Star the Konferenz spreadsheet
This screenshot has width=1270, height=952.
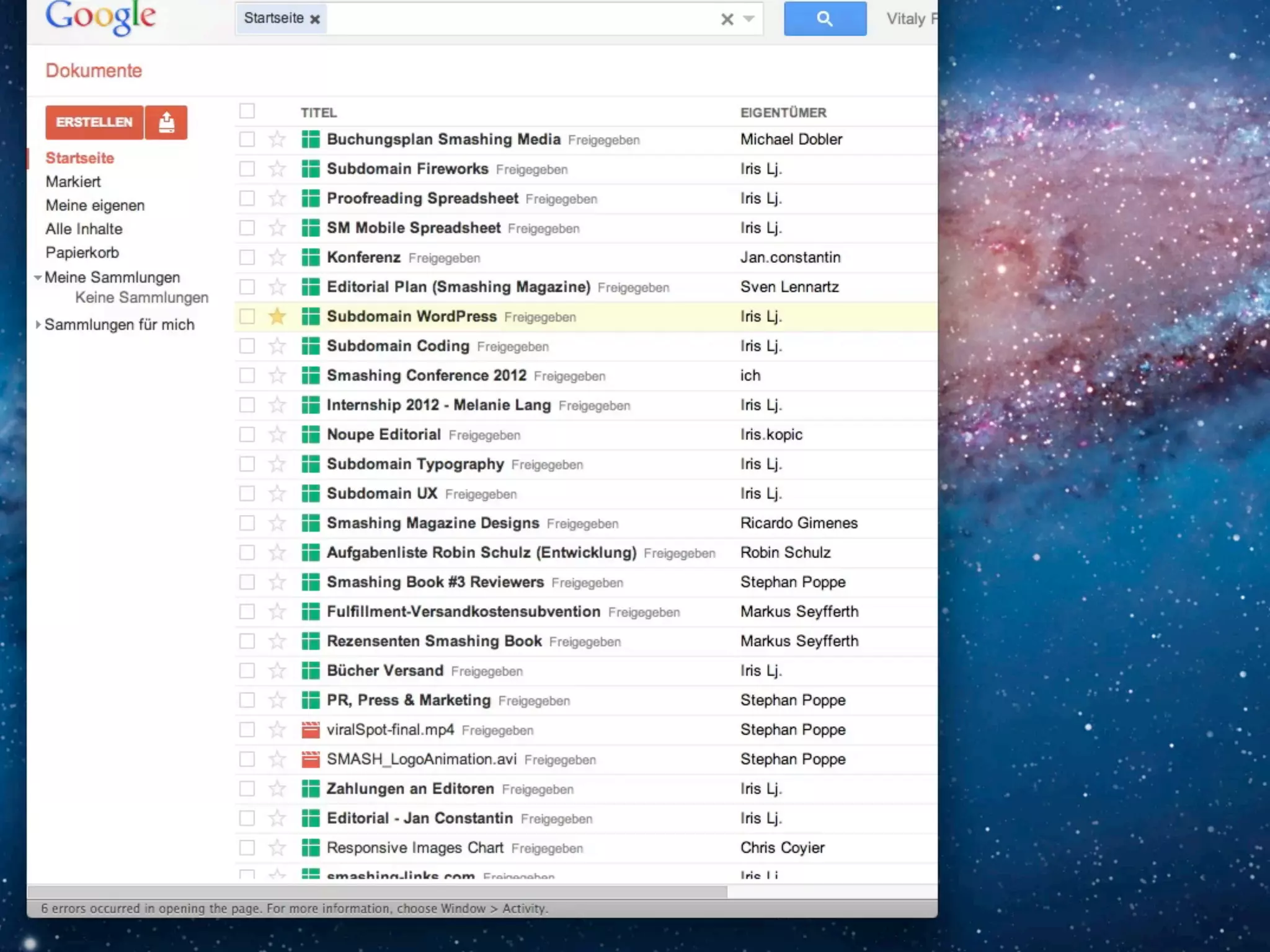277,258
